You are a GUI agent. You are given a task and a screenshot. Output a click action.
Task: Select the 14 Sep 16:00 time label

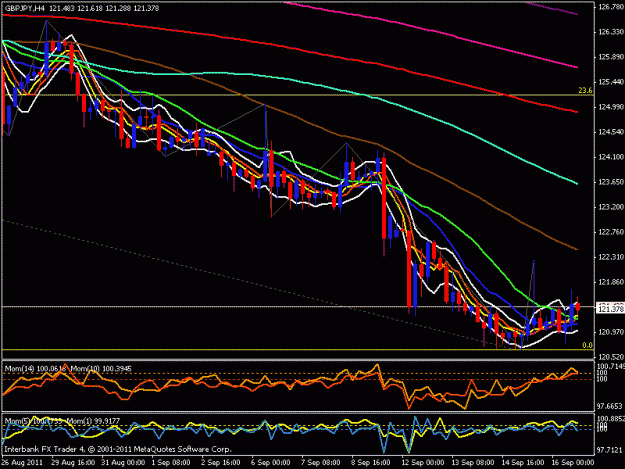522,462
